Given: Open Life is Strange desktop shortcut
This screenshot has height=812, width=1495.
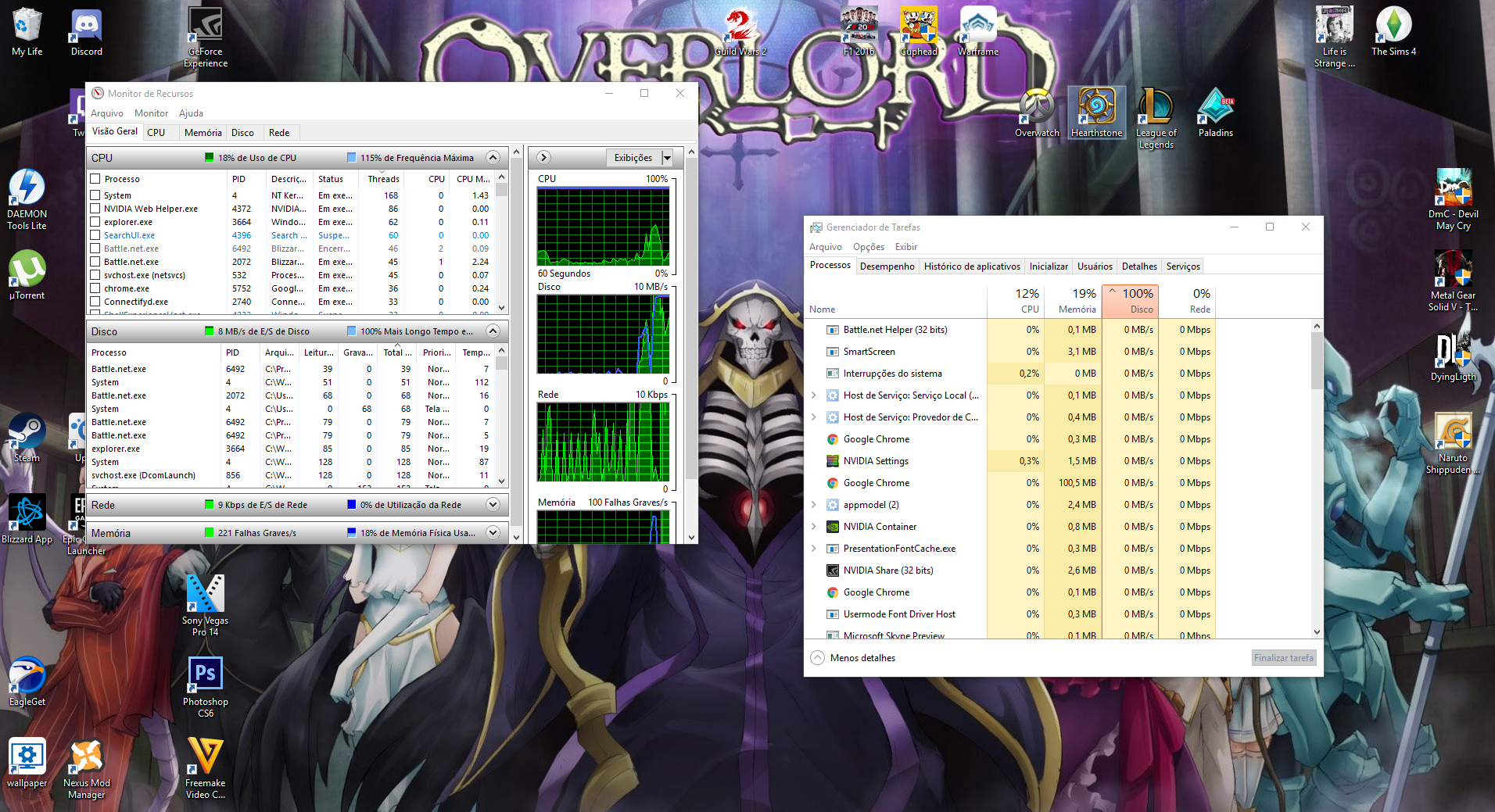Looking at the screenshot, I should [x=1334, y=38].
